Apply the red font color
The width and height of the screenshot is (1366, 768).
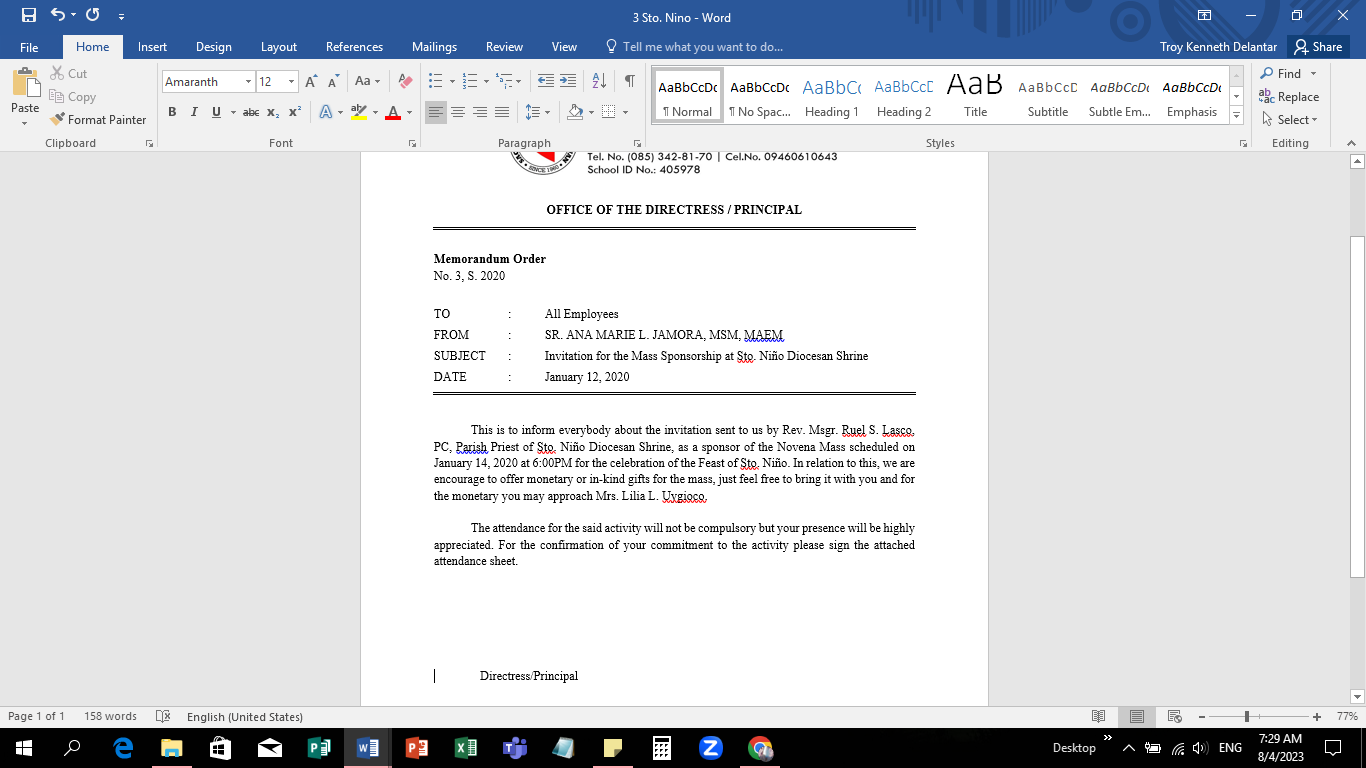(x=393, y=112)
